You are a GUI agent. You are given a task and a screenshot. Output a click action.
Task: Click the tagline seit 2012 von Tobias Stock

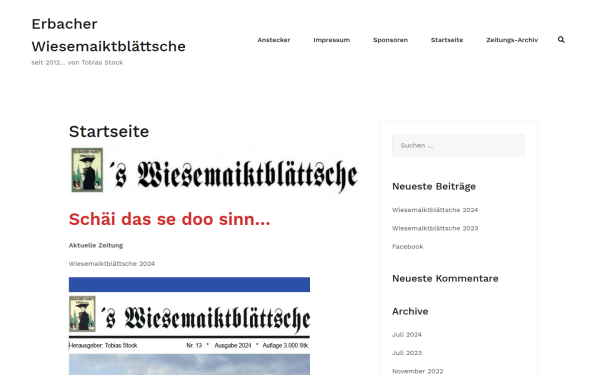pos(77,62)
